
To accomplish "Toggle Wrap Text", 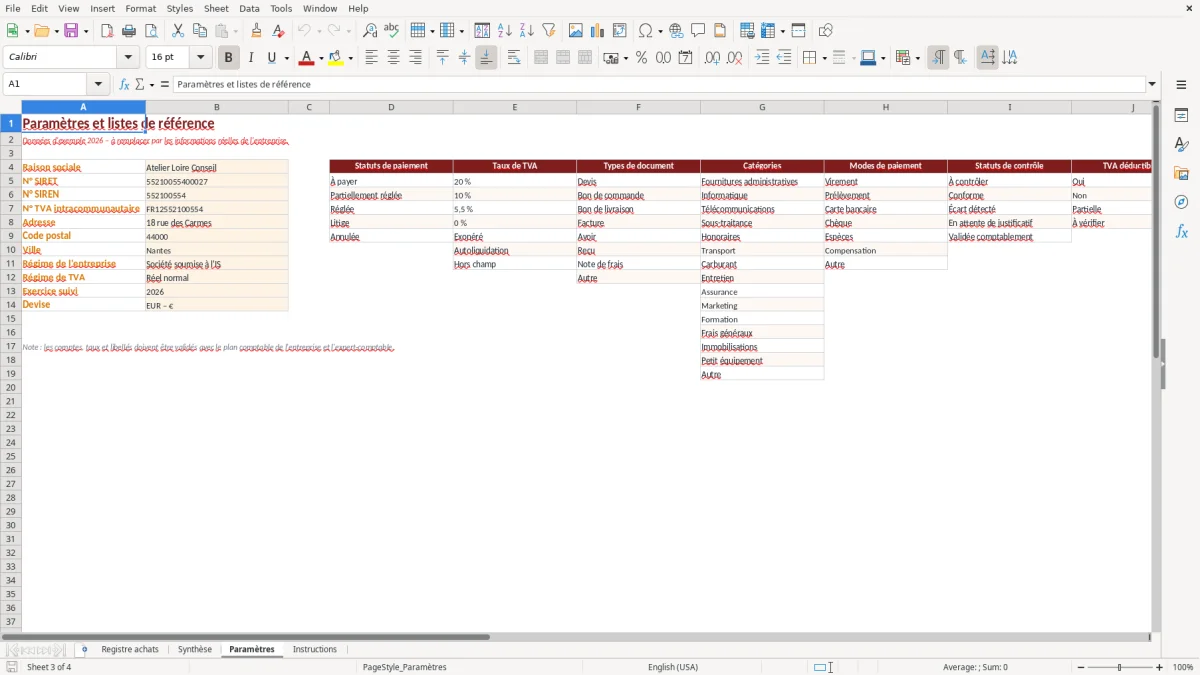I will (x=514, y=58).
